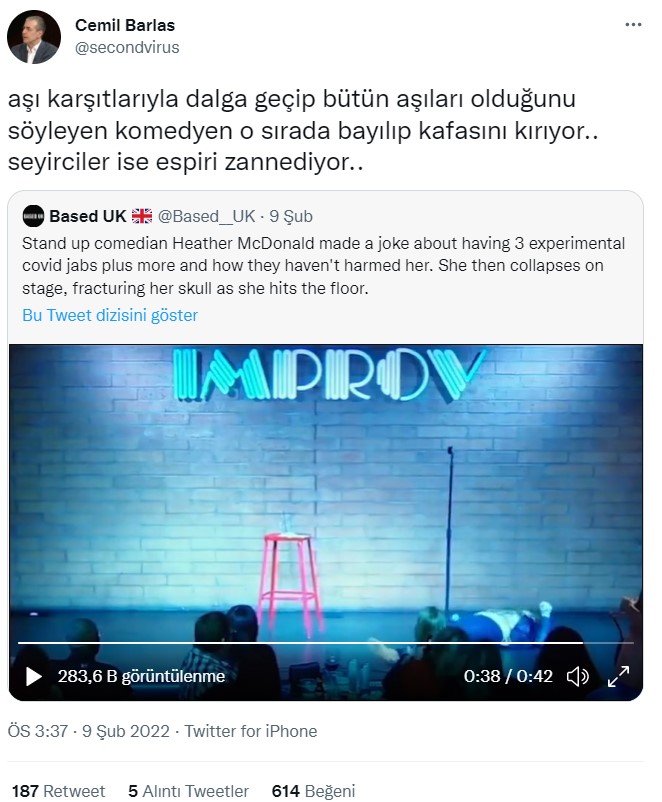Image resolution: width=662 pixels, height=802 pixels.
Task: Play the embedded video
Action: click(x=33, y=676)
